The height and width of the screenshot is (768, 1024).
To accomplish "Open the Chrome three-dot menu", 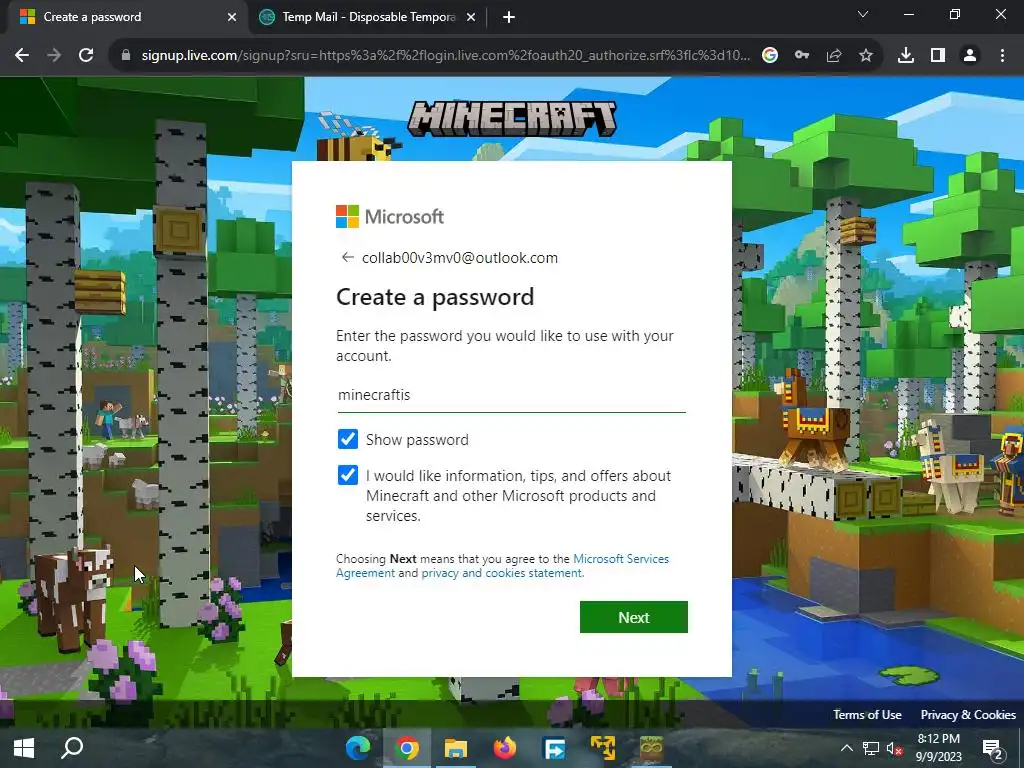I will coord(1002,56).
